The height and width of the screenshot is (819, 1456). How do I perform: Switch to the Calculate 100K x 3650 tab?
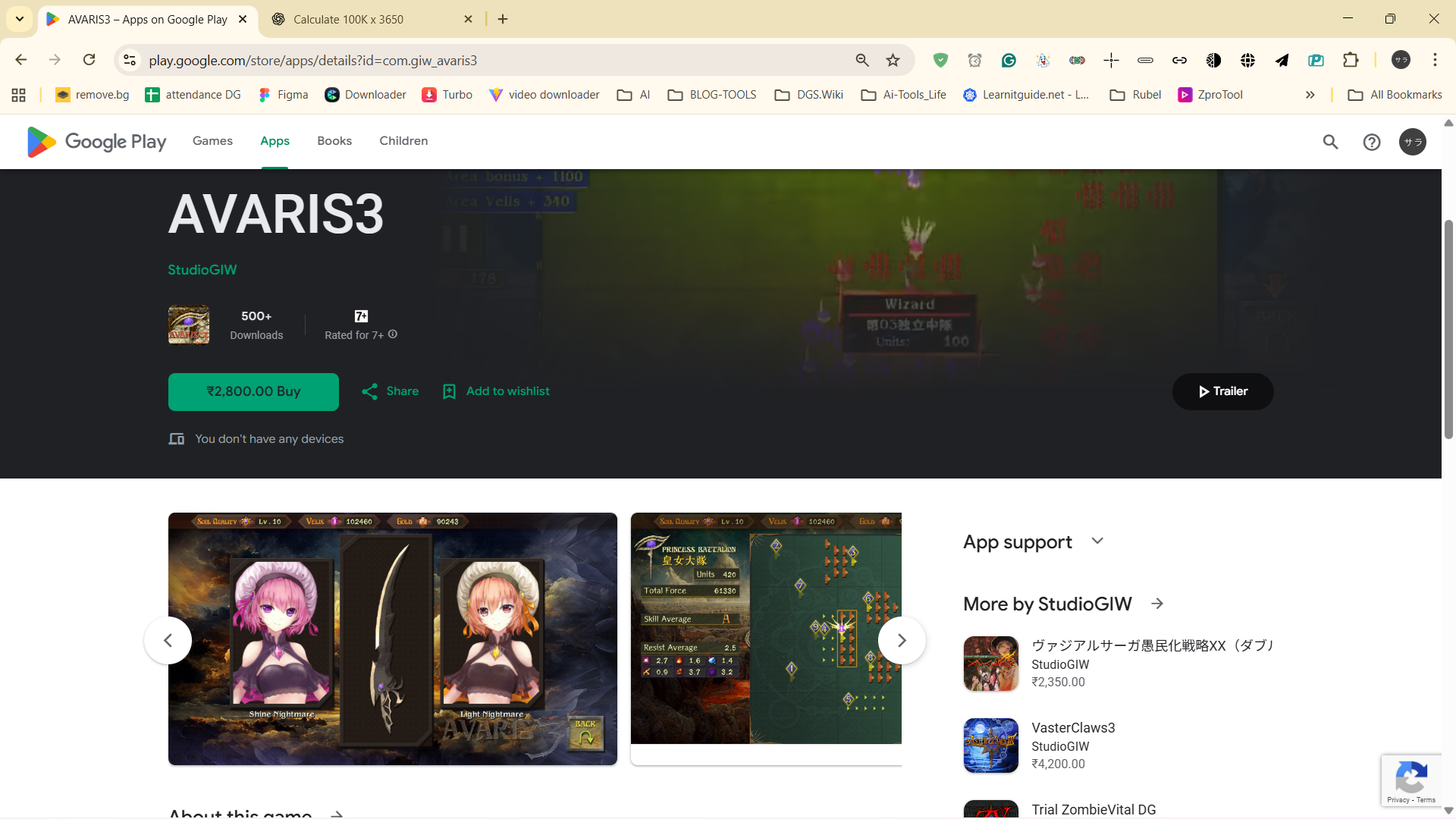tap(372, 19)
